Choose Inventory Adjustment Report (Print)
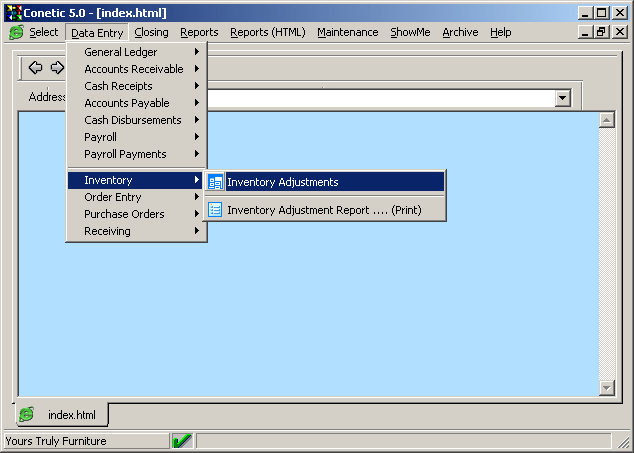Viewport: 634px width, 453px height. pyautogui.click(x=323, y=210)
